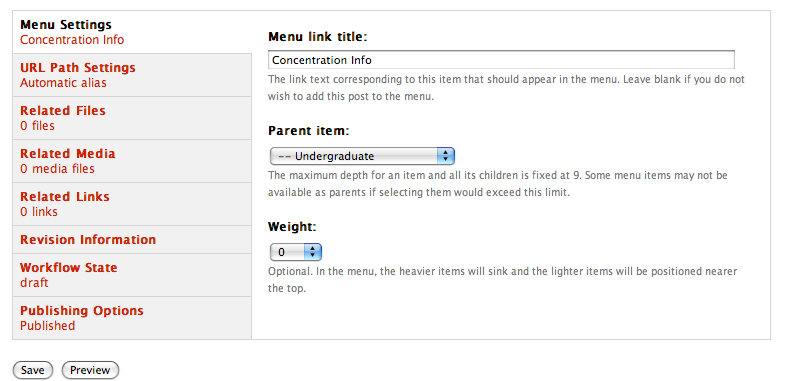Open the Related Files tab
The image size is (788, 381).
(x=132, y=118)
